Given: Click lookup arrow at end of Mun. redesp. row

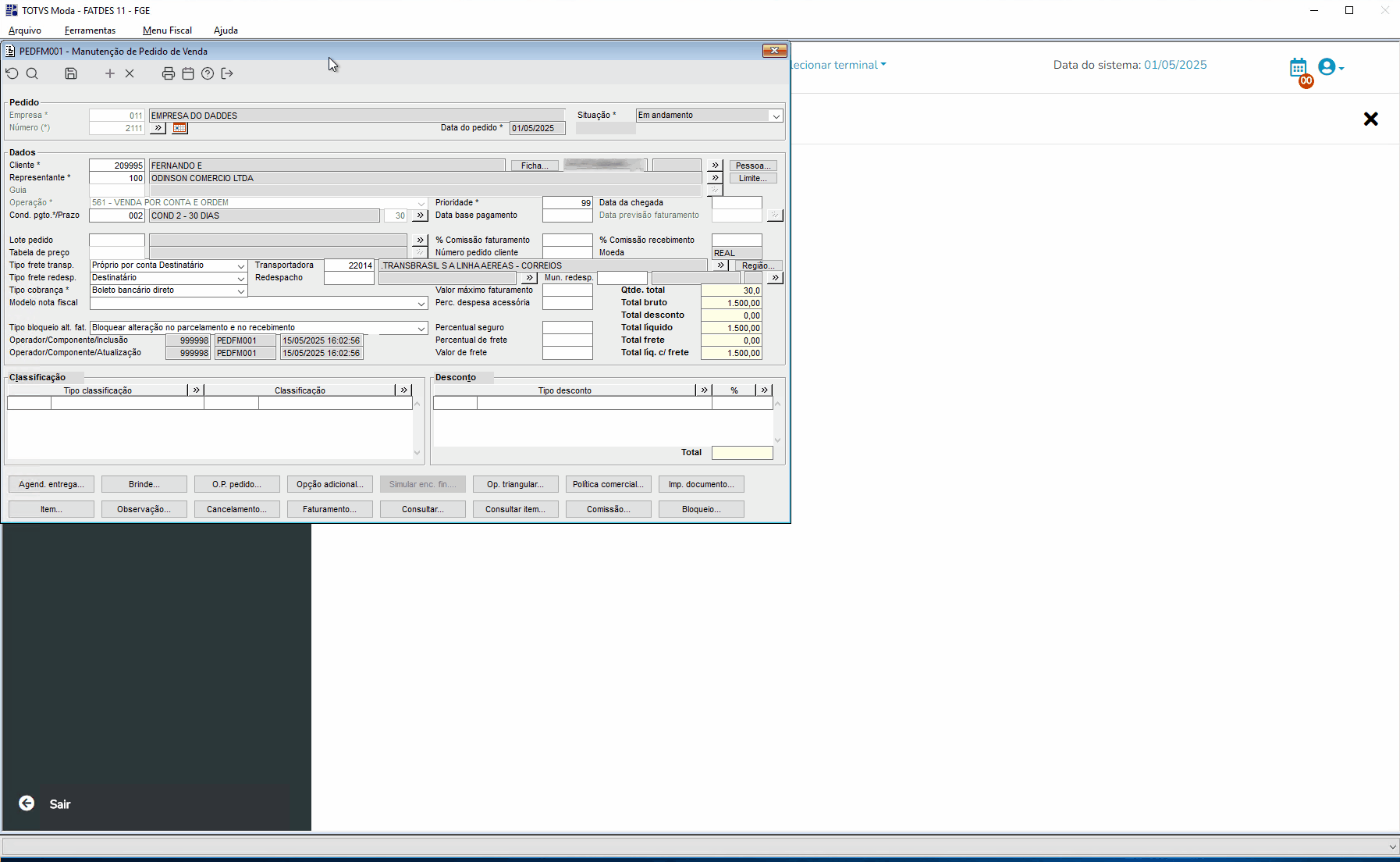Looking at the screenshot, I should pos(774,278).
